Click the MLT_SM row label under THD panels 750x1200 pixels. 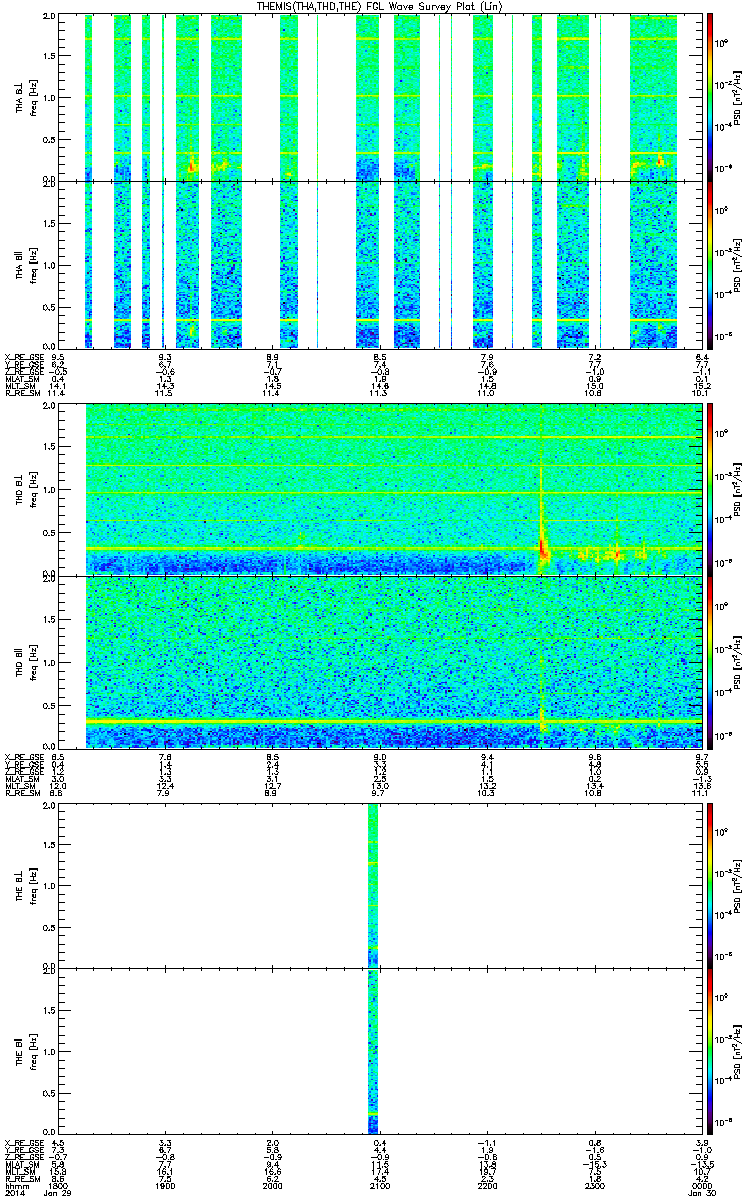point(20,785)
